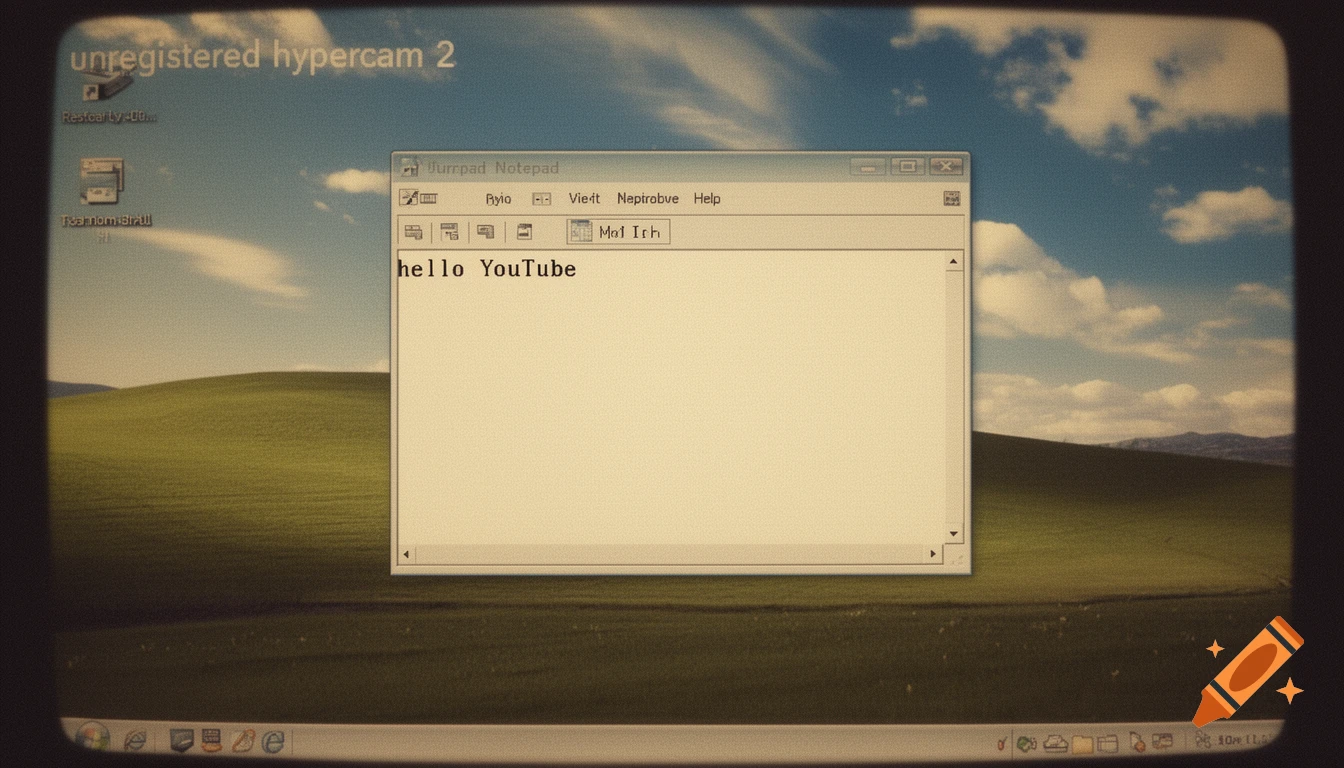Viewport: 1344px width, 768px height.
Task: Click the Internet Explorer icon beside the Start orb
Action: pos(135,740)
